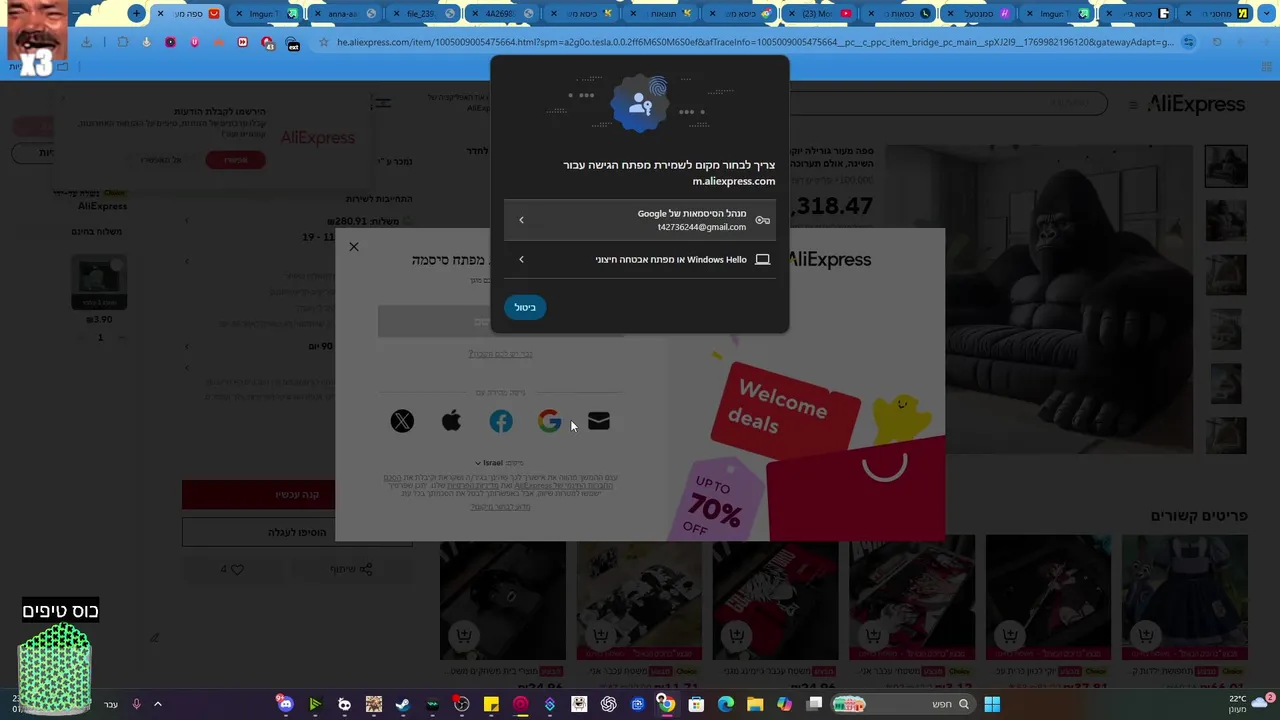Viewport: 1280px width, 720px height.
Task: Expand chevron of Windows Hello row
Action: [521, 260]
